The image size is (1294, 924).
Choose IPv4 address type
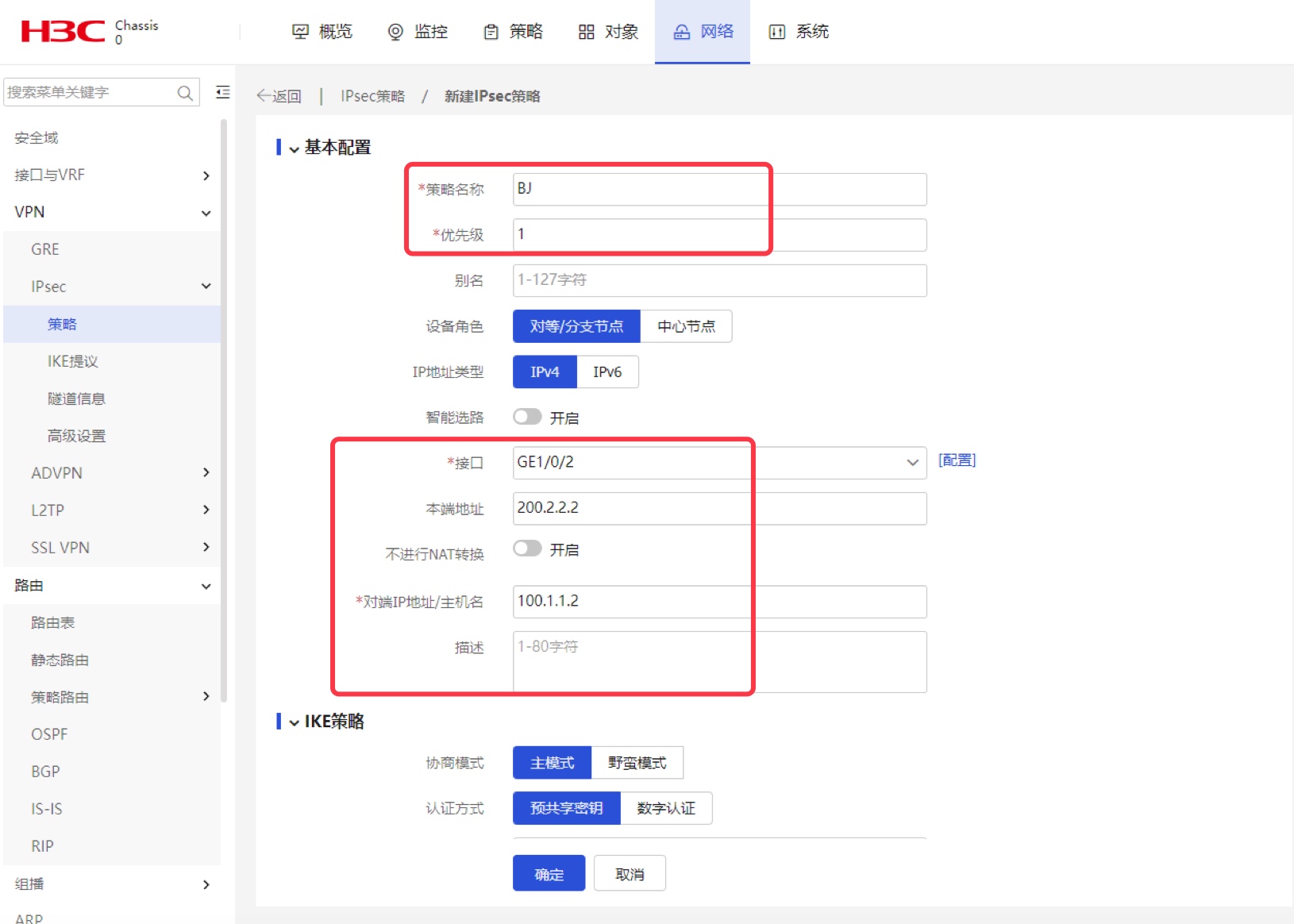click(x=545, y=372)
